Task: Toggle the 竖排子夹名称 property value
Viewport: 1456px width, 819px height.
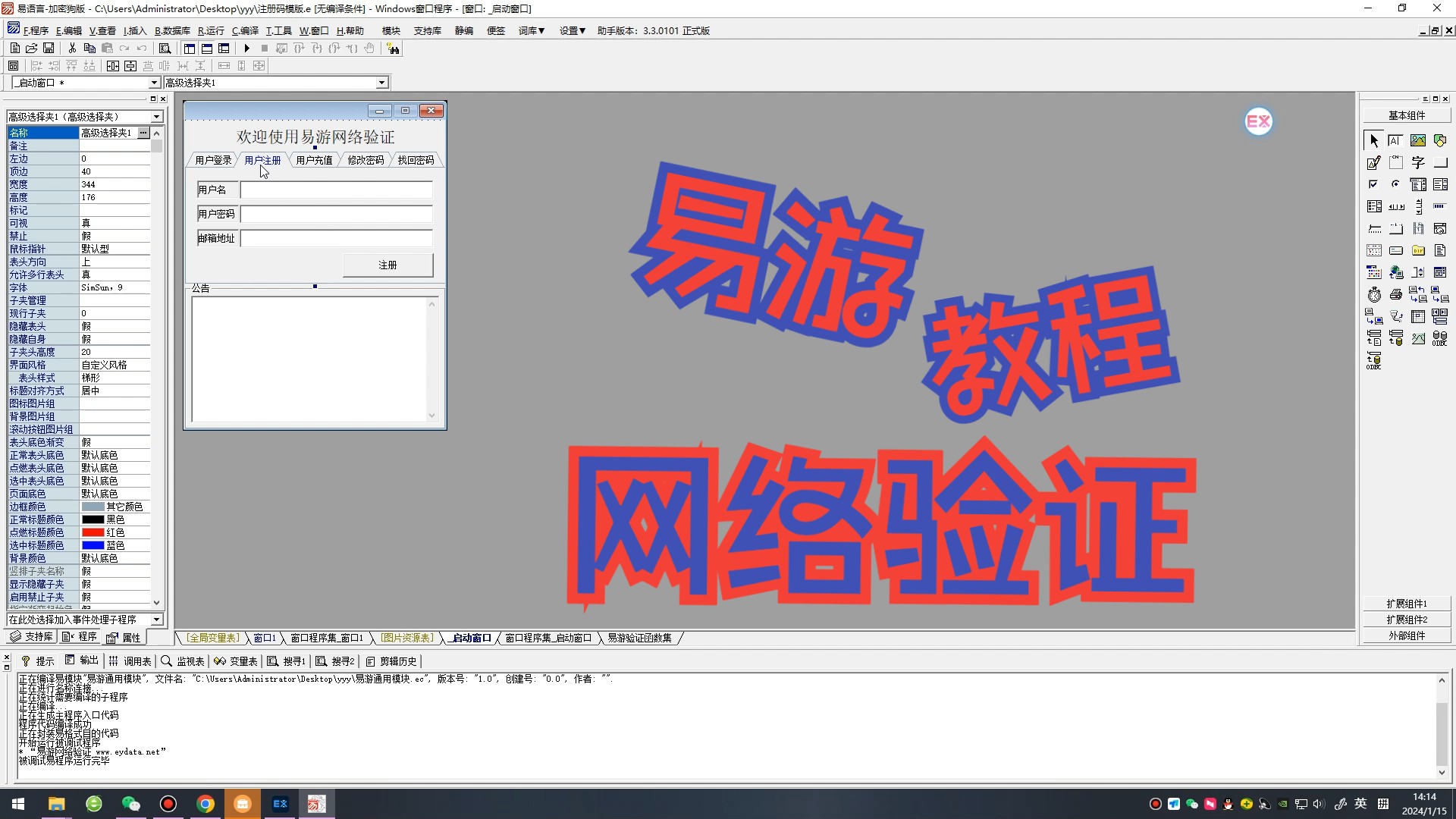Action: pos(115,571)
